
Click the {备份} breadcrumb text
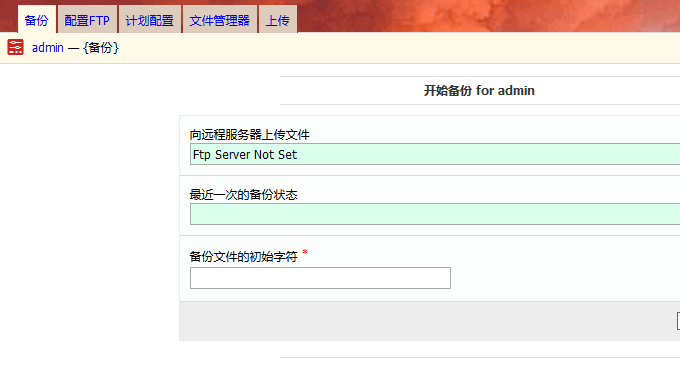tap(101, 48)
